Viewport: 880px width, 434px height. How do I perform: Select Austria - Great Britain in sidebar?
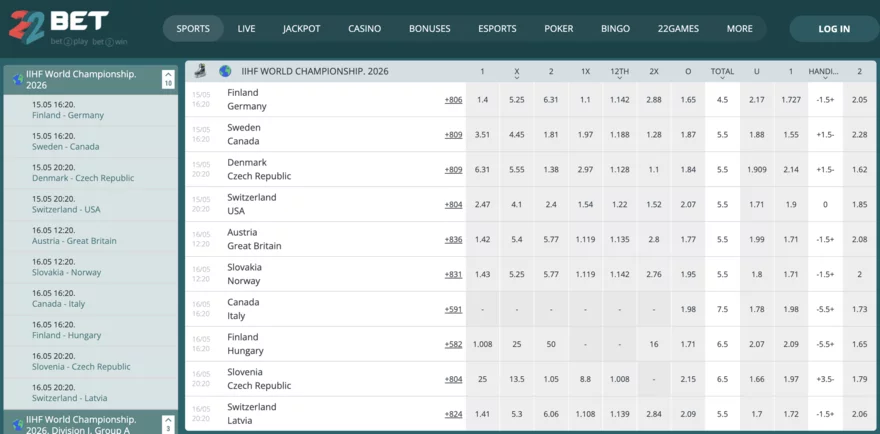(90, 236)
